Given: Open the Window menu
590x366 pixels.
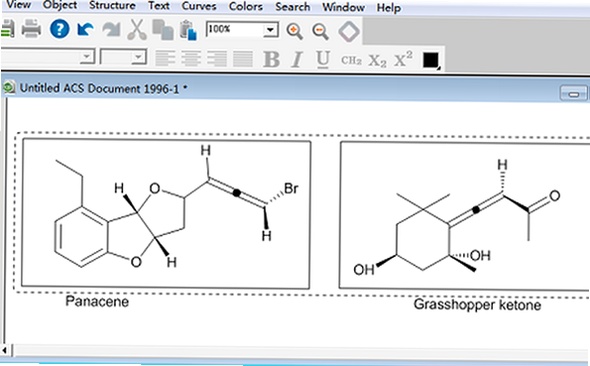Looking at the screenshot, I should (343, 7).
